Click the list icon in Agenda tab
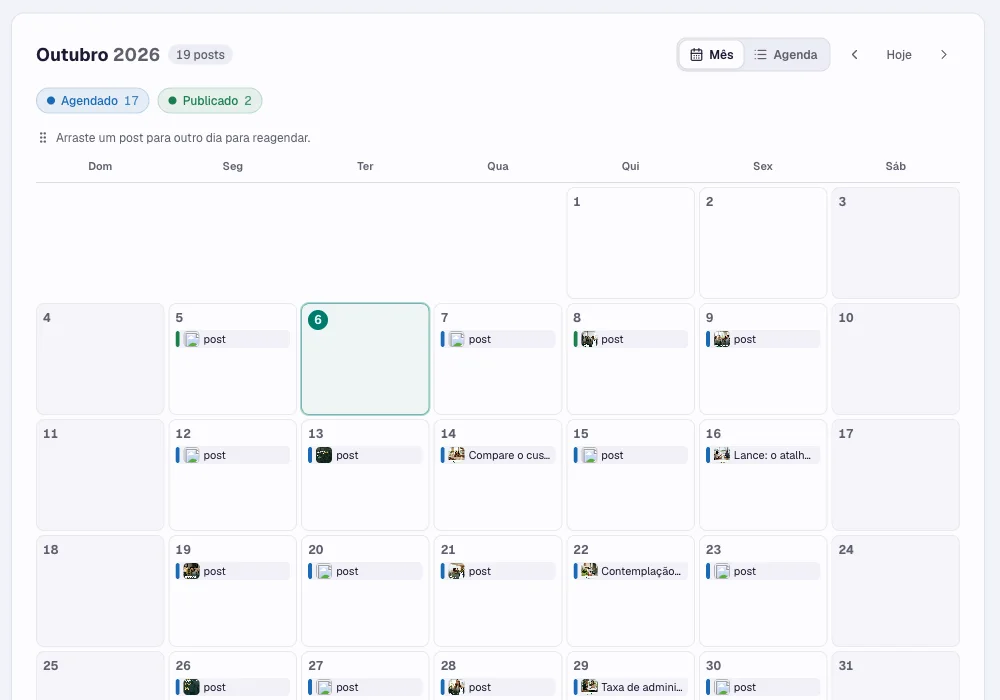Screen dimensions: 1000x700 click(x=760, y=55)
